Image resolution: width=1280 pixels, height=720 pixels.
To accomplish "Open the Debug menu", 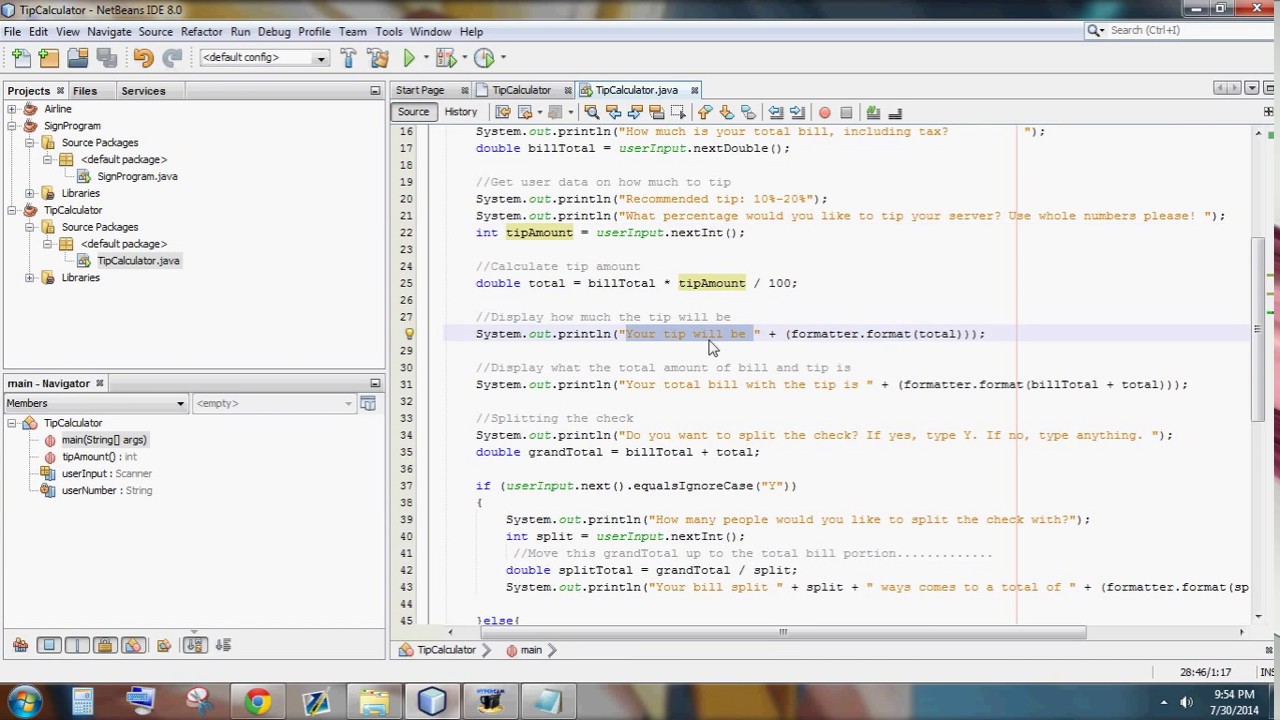I will 274,32.
